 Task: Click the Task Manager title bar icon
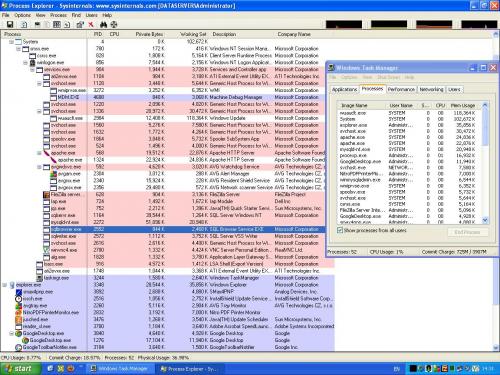[331, 68]
